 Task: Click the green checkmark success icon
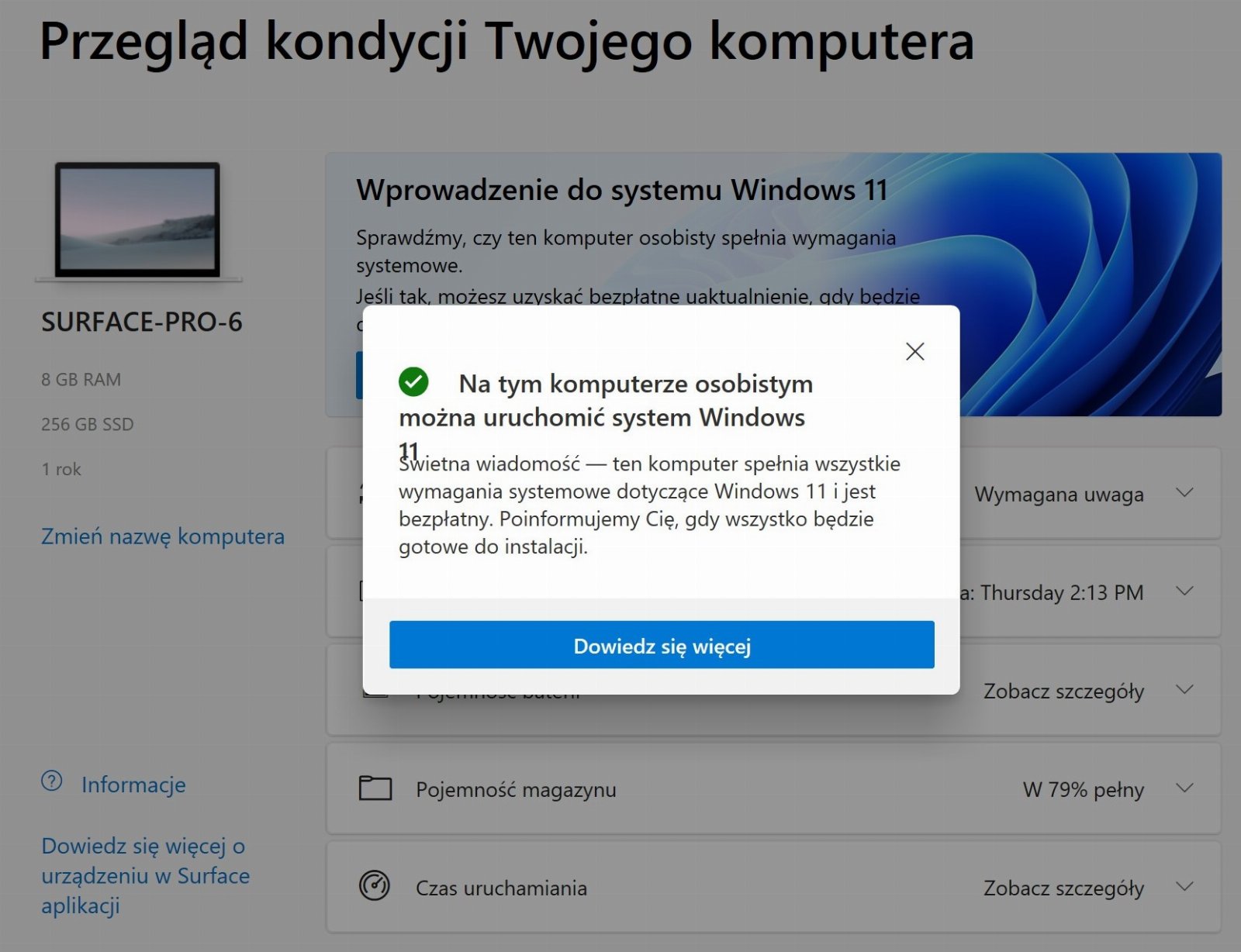413,381
